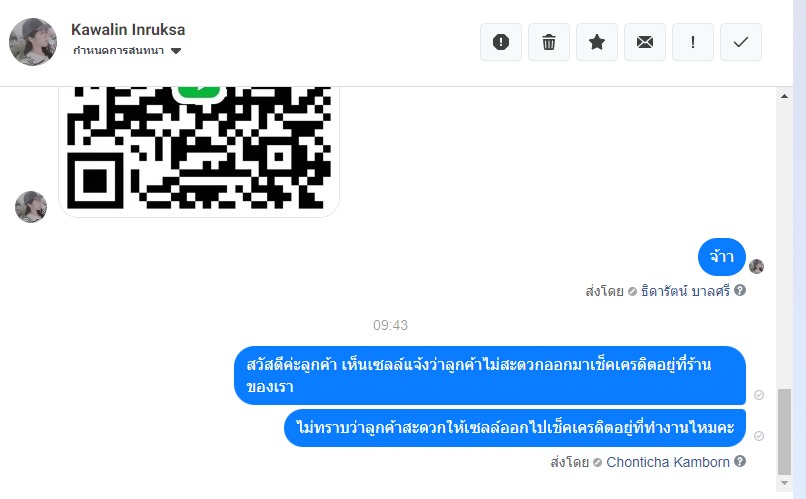806x499 pixels.
Task: Flag conversation with the exclamation mark button
Action: pyautogui.click(x=692, y=42)
